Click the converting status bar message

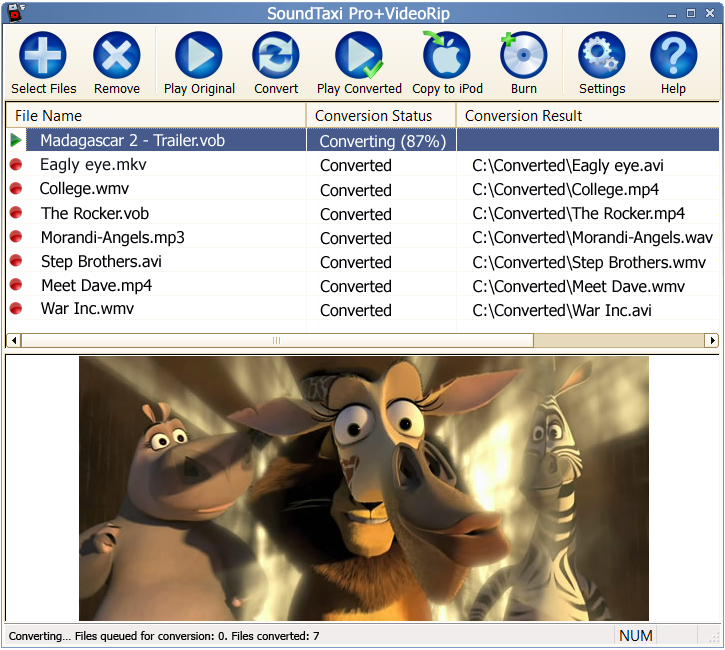pyautogui.click(x=164, y=636)
